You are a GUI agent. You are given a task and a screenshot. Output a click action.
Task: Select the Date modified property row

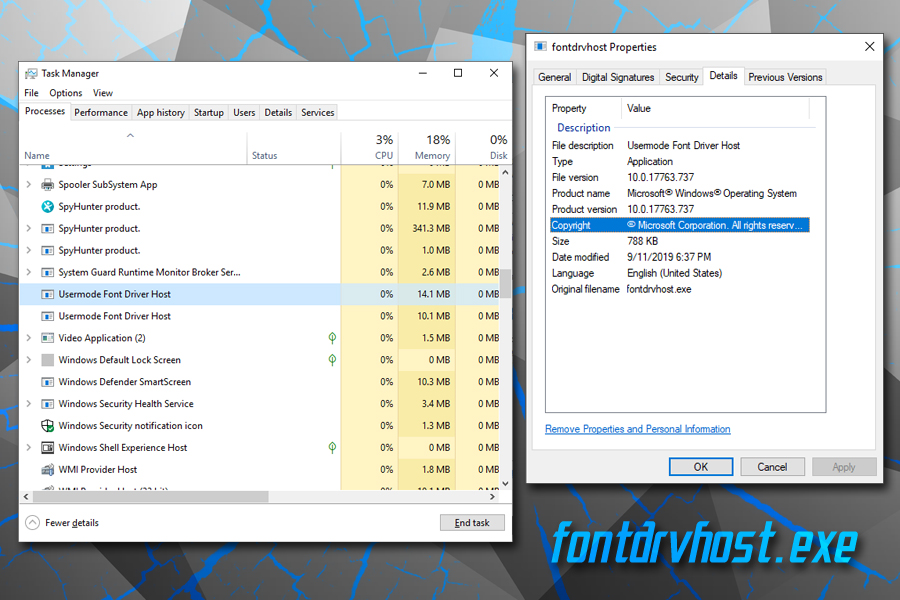tap(680, 257)
